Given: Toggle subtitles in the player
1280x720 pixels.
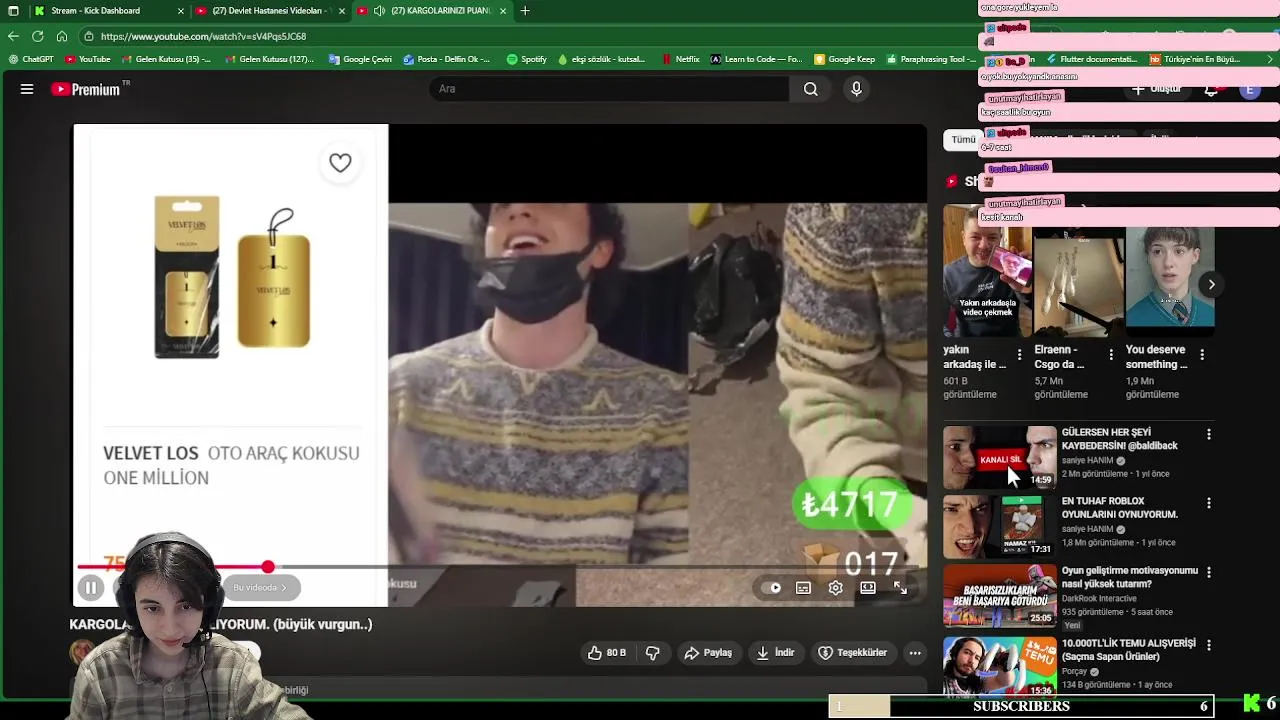Looking at the screenshot, I should [x=803, y=588].
